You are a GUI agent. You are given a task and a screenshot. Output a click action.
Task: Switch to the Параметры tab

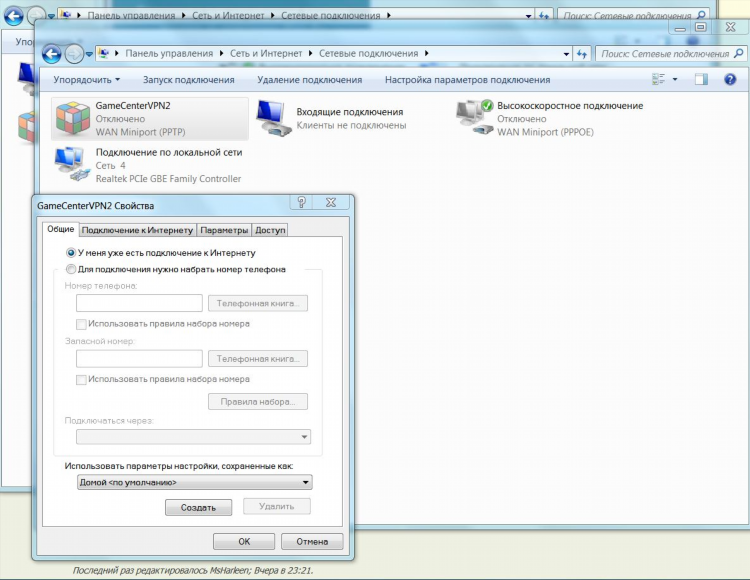click(224, 230)
